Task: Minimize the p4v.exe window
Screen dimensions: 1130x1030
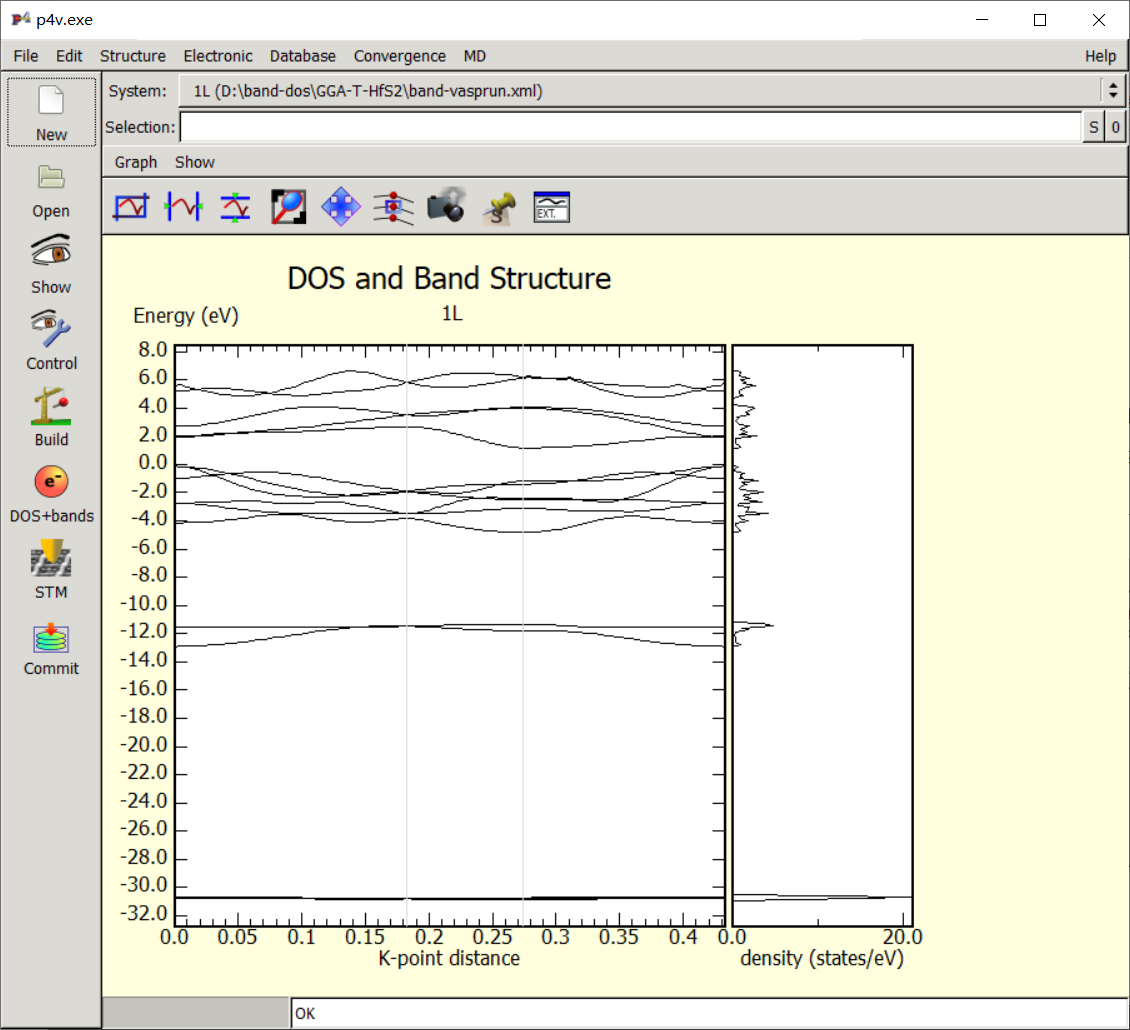Action: 982,19
